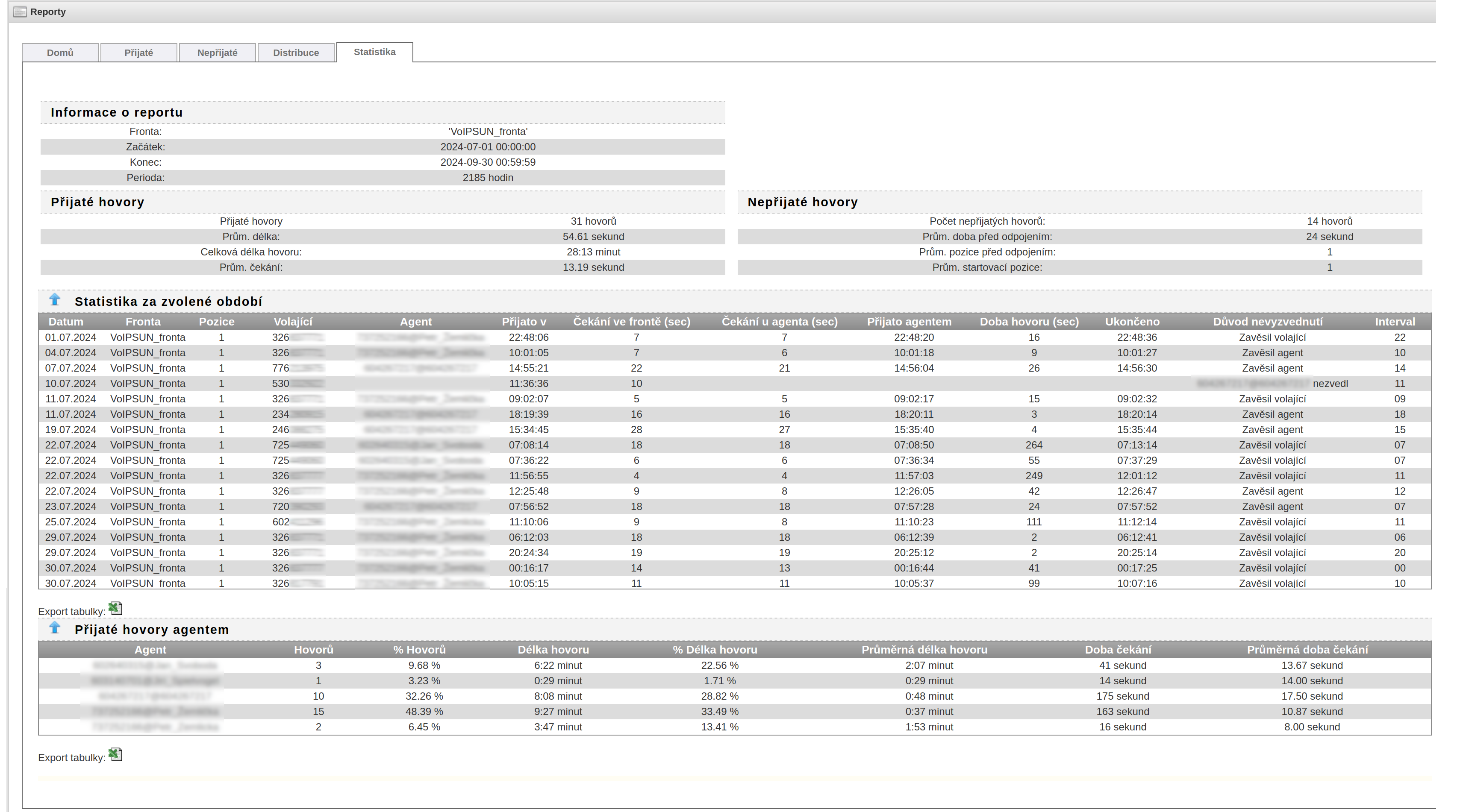Click the call duration value 264
1466x812 pixels.
pyautogui.click(x=1034, y=445)
